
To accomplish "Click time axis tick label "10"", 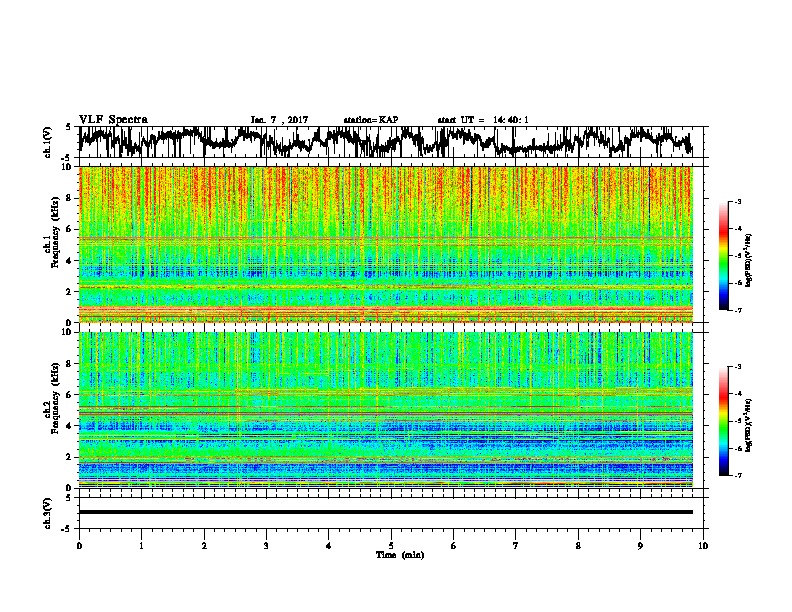I will [x=703, y=546].
